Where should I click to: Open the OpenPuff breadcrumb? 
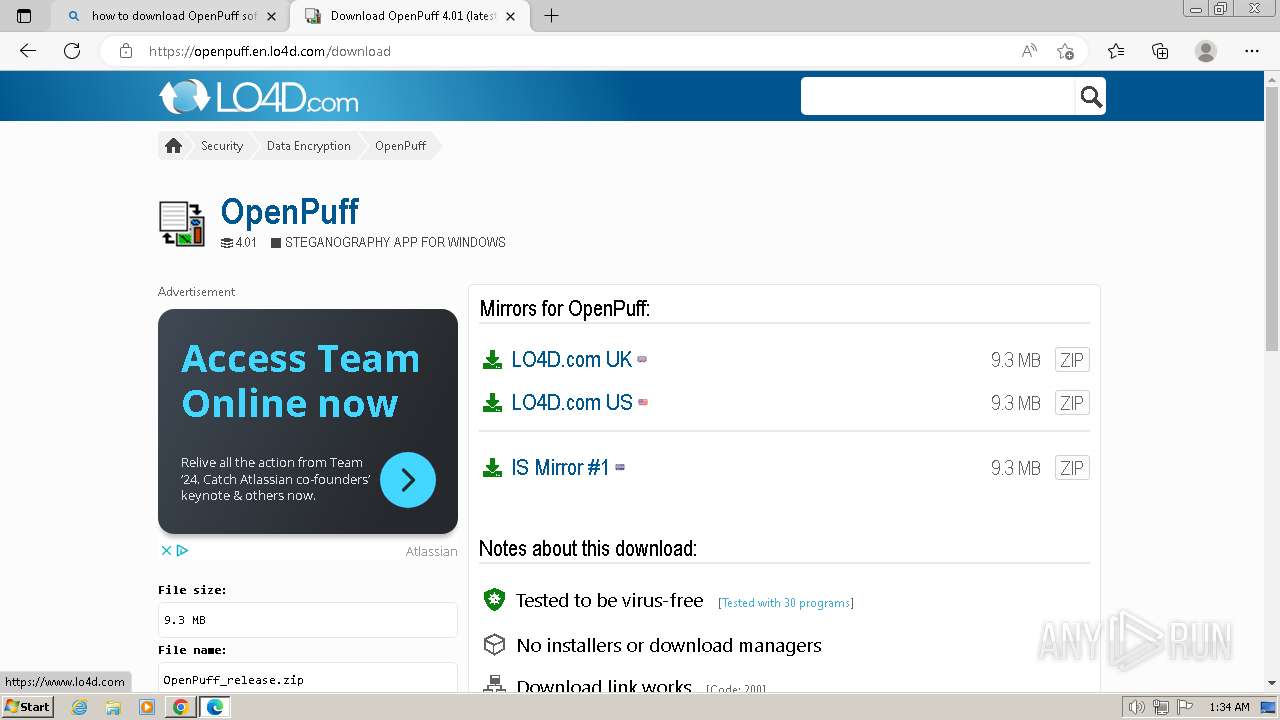400,146
